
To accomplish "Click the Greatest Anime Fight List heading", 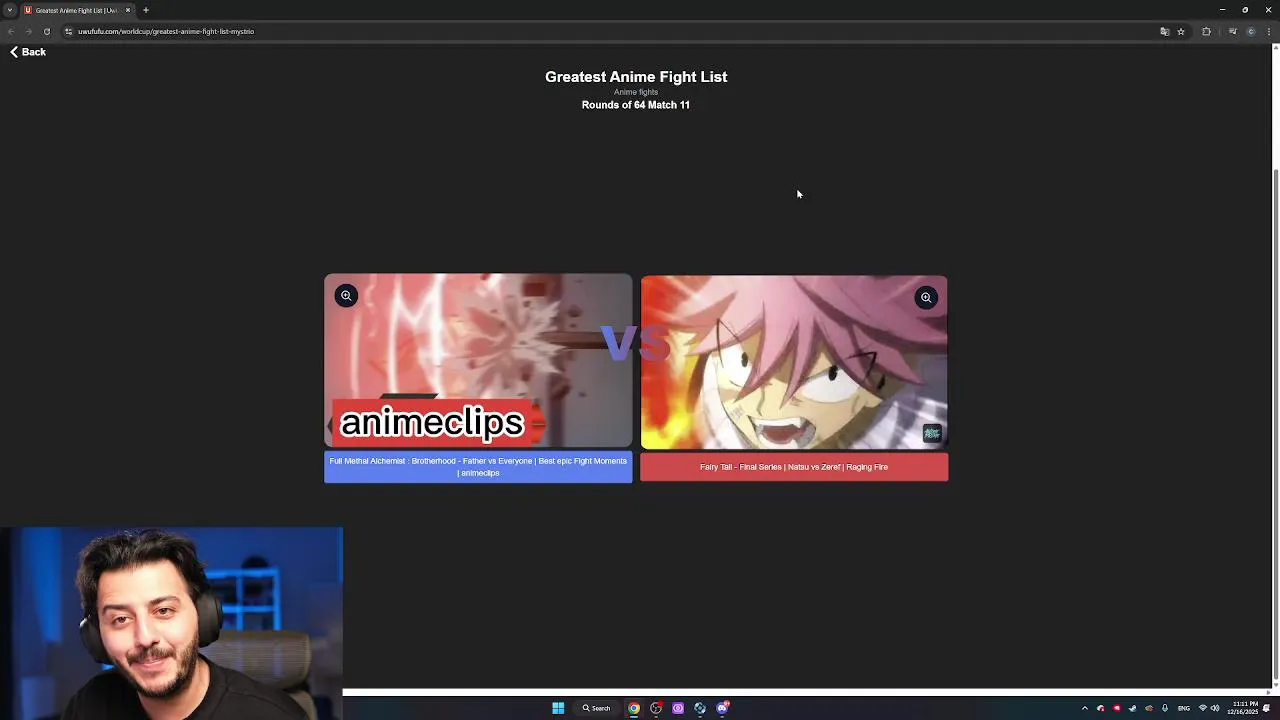I will tap(636, 77).
